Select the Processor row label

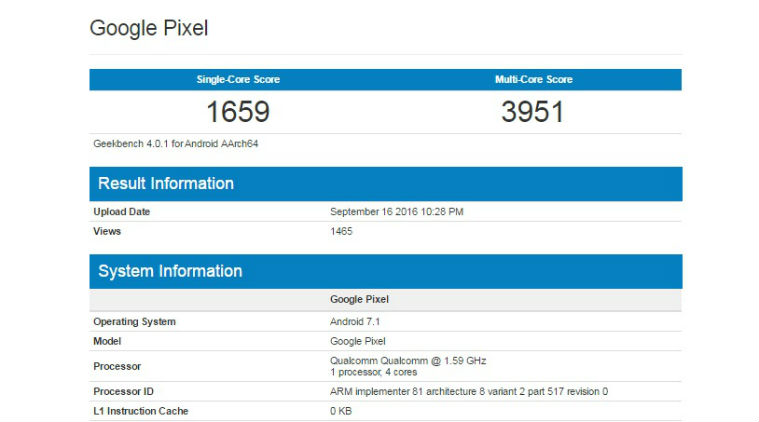117,366
